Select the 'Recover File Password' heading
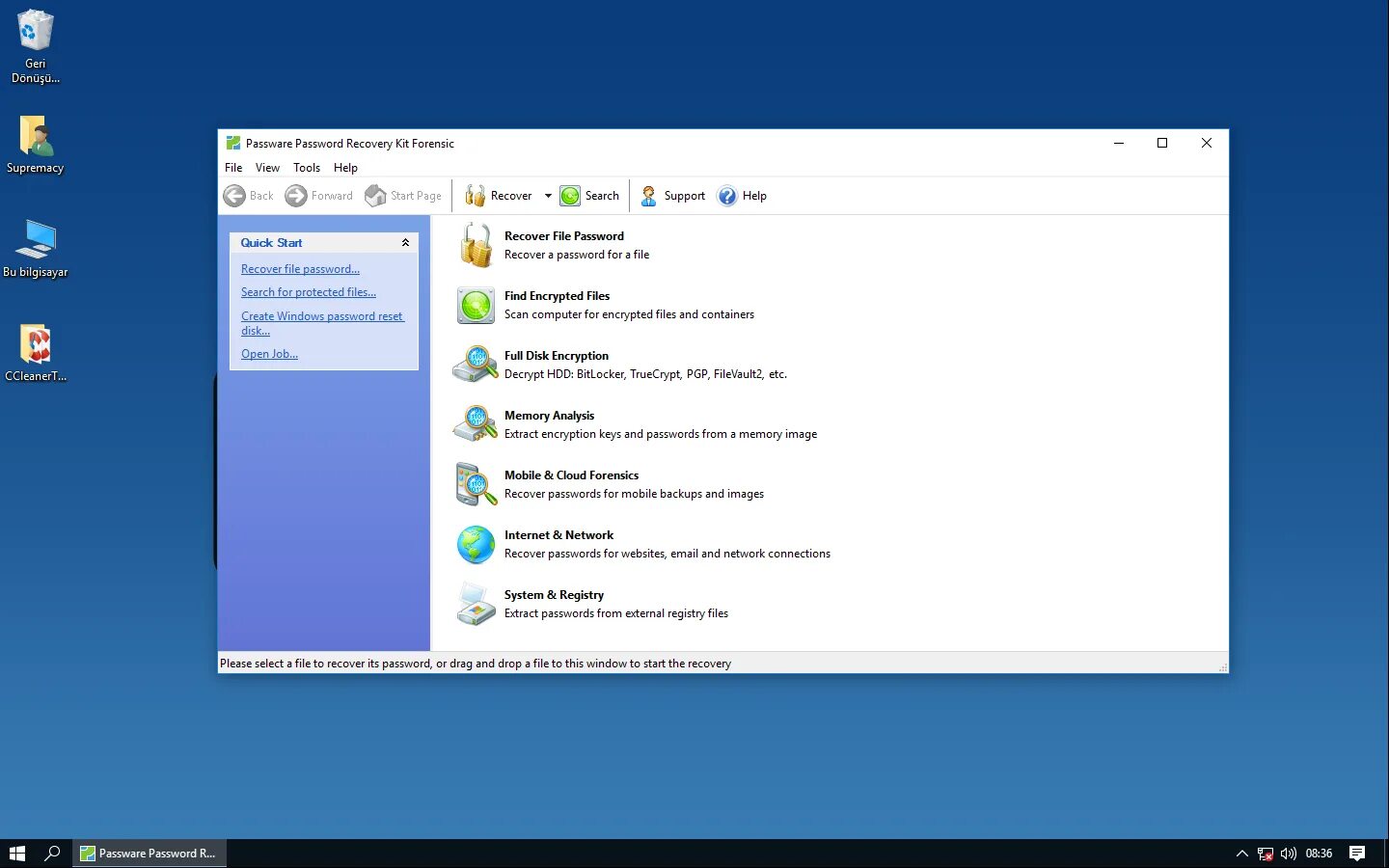The height and width of the screenshot is (868, 1389). click(x=564, y=236)
